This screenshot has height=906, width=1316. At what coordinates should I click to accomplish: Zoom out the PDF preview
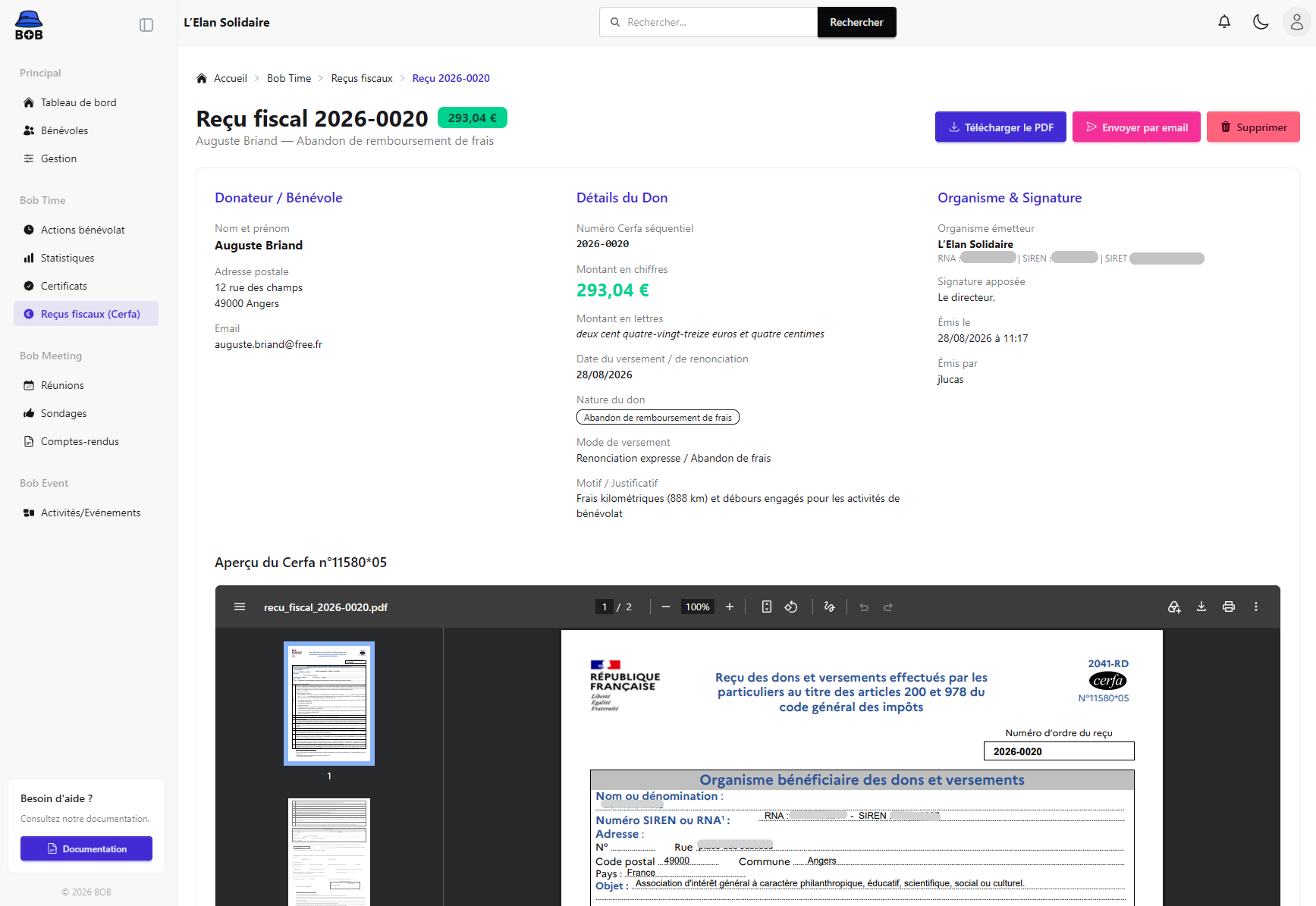(x=666, y=607)
